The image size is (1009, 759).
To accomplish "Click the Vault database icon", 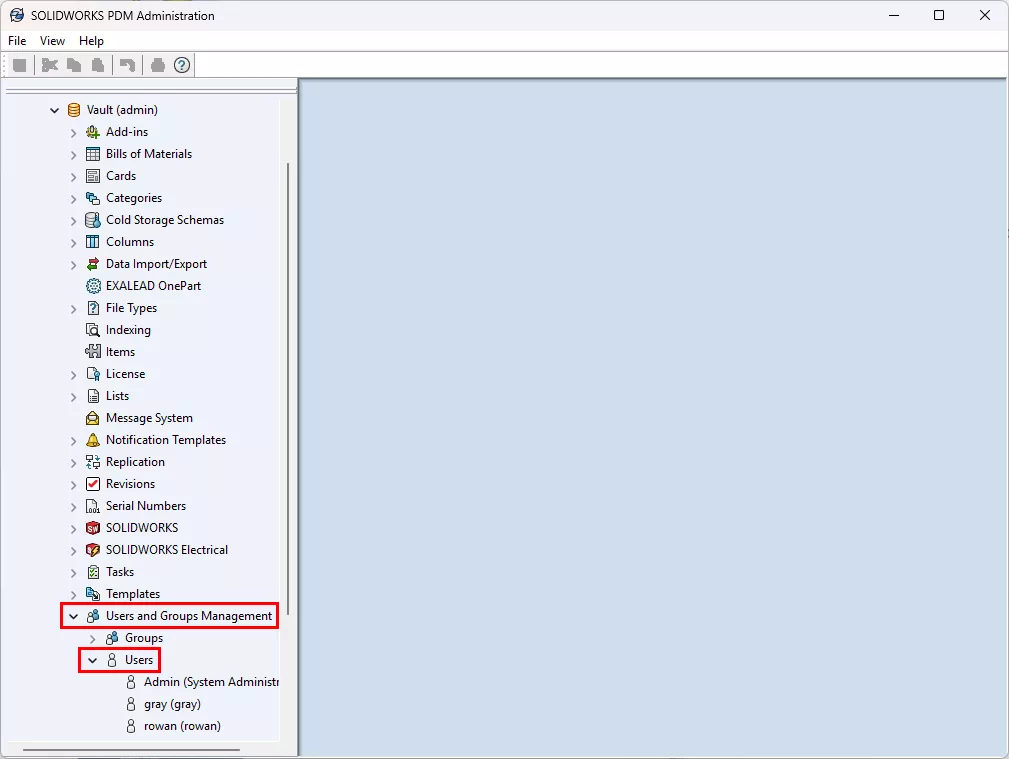I will (x=74, y=110).
